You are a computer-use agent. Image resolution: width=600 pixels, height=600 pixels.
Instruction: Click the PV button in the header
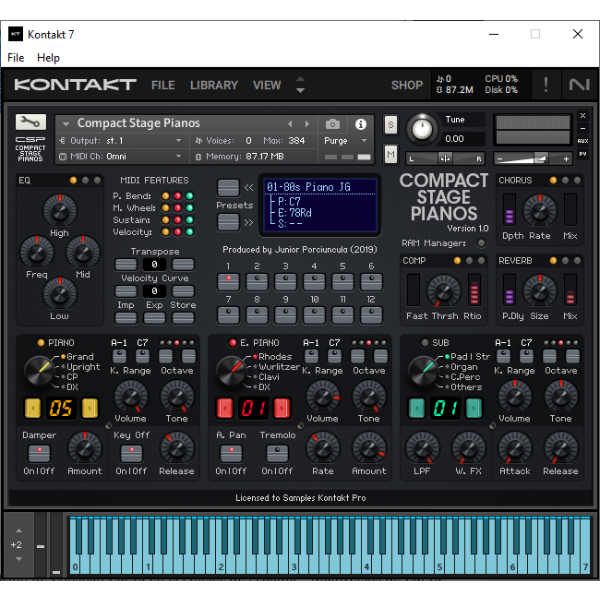click(582, 154)
